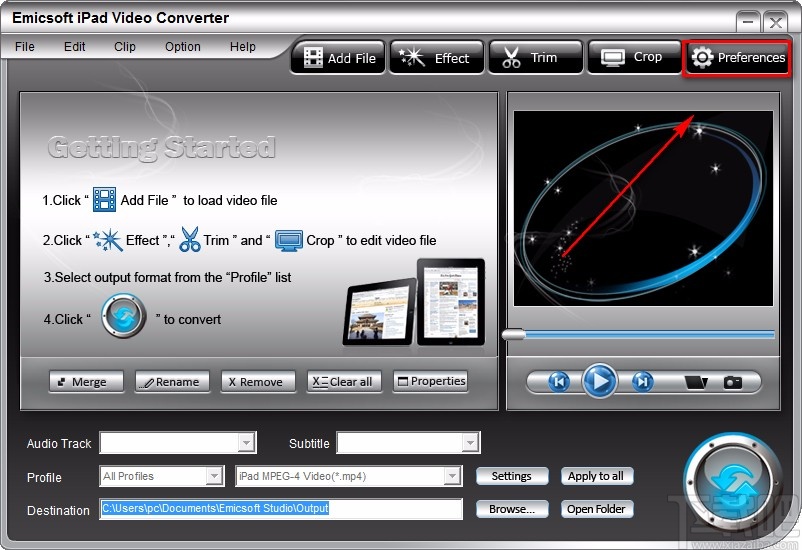Click Crop monitor icon in Getting Started
The image size is (802, 550).
click(289, 240)
